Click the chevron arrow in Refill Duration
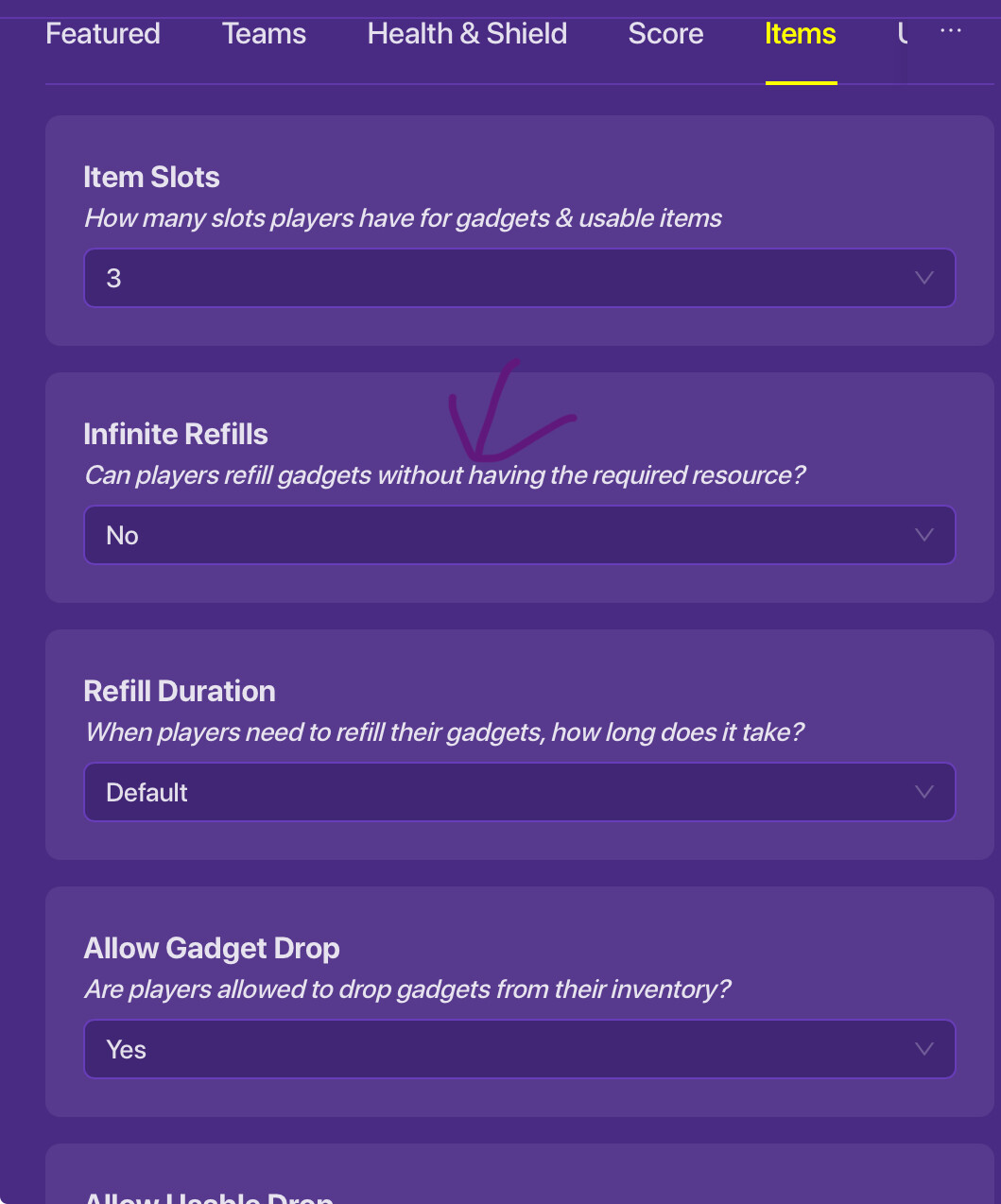This screenshot has width=1001, height=1204. click(924, 792)
